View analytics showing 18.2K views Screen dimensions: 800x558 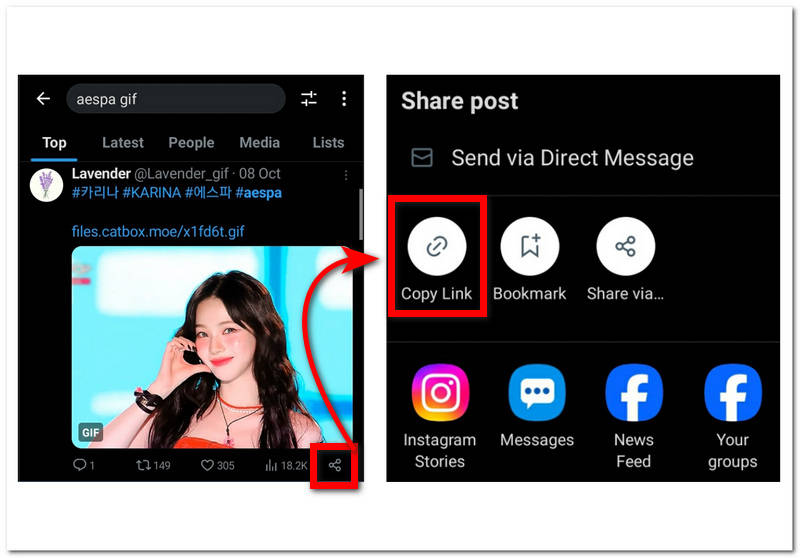(x=286, y=465)
